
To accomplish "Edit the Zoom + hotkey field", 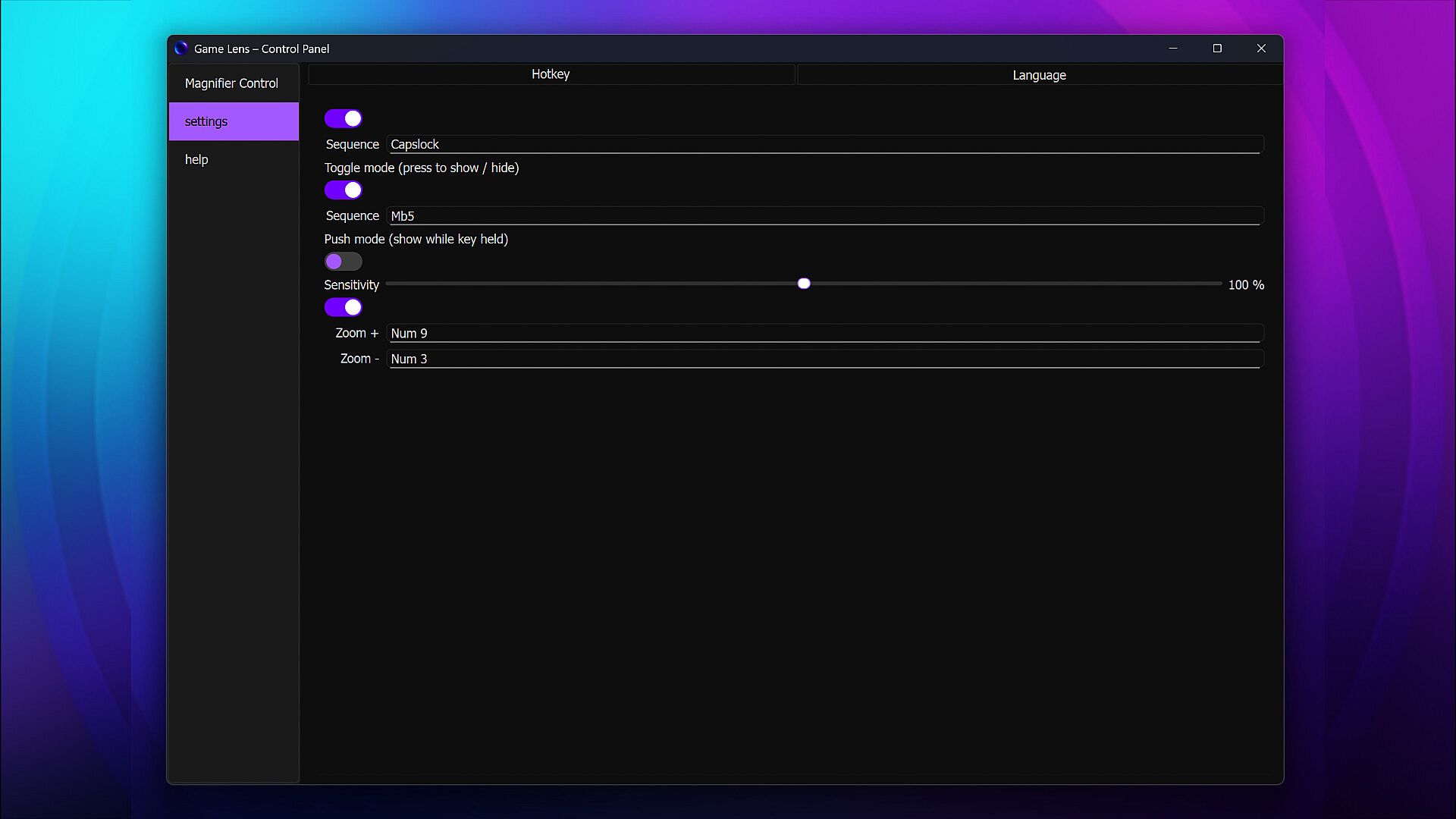I will click(x=824, y=334).
